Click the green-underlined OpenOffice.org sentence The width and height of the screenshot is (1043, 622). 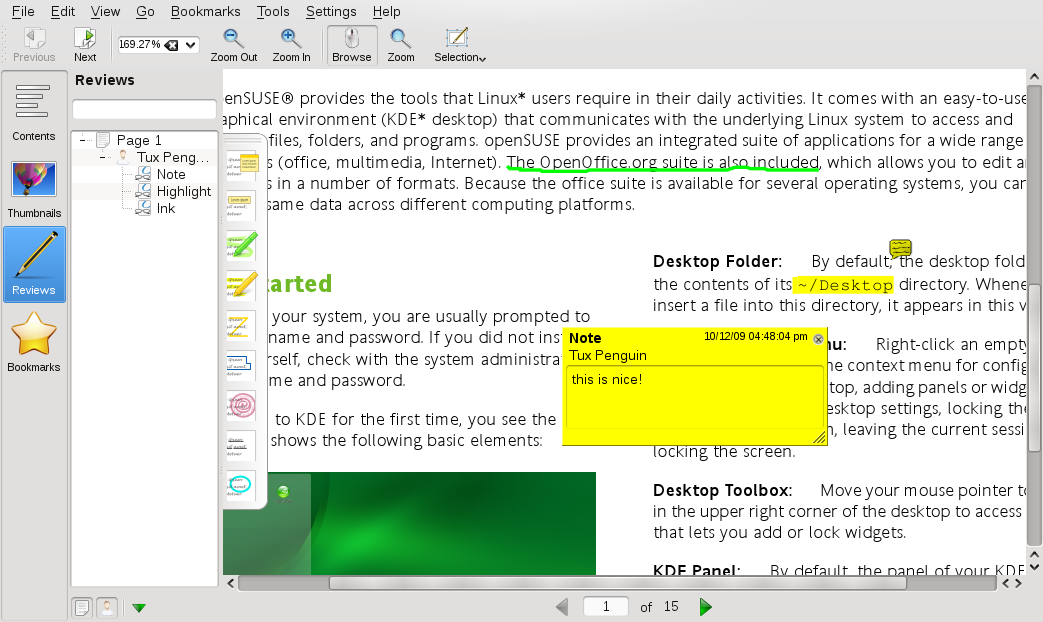pyautogui.click(x=663, y=163)
